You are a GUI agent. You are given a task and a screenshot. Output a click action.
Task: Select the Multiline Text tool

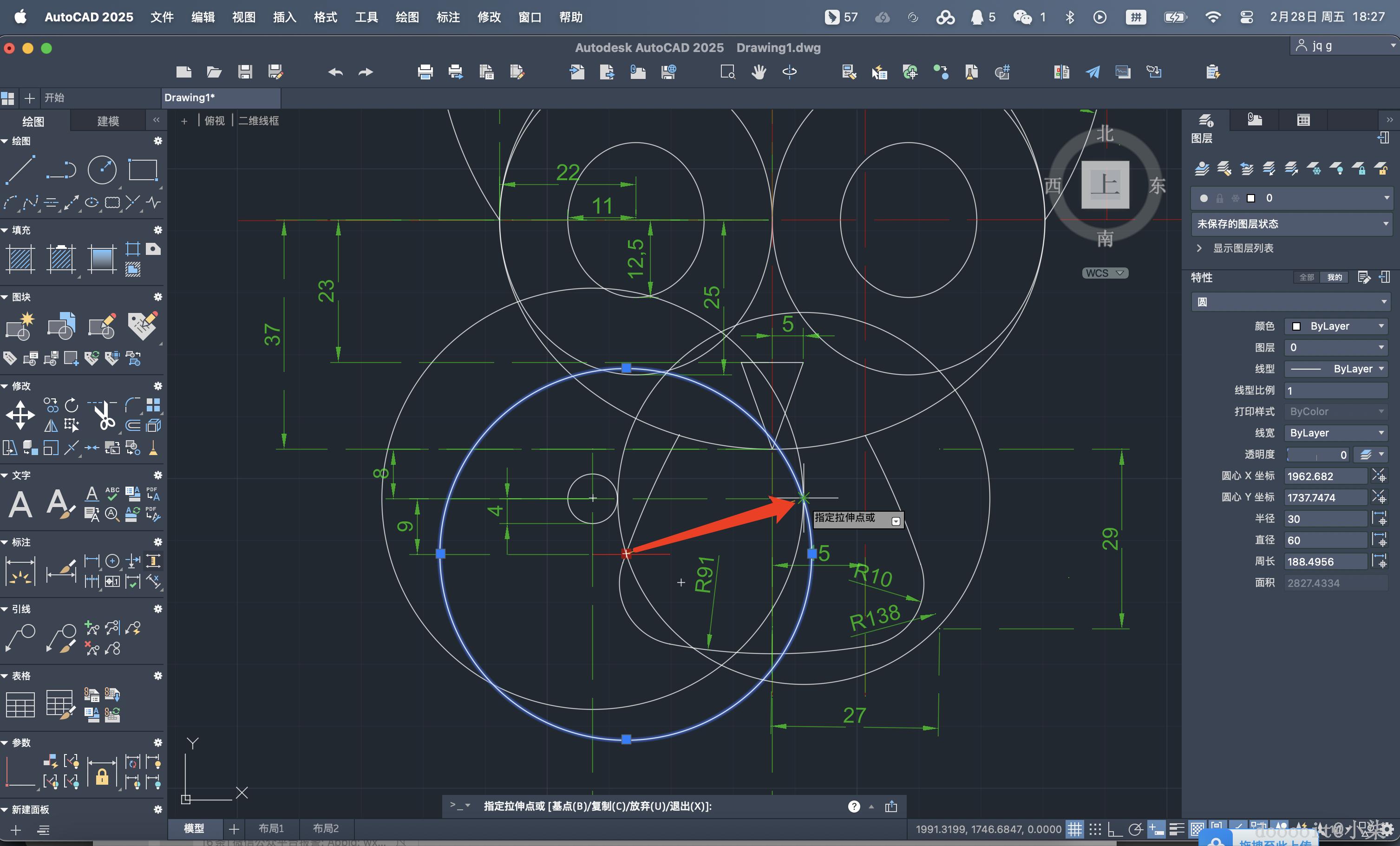[x=20, y=504]
